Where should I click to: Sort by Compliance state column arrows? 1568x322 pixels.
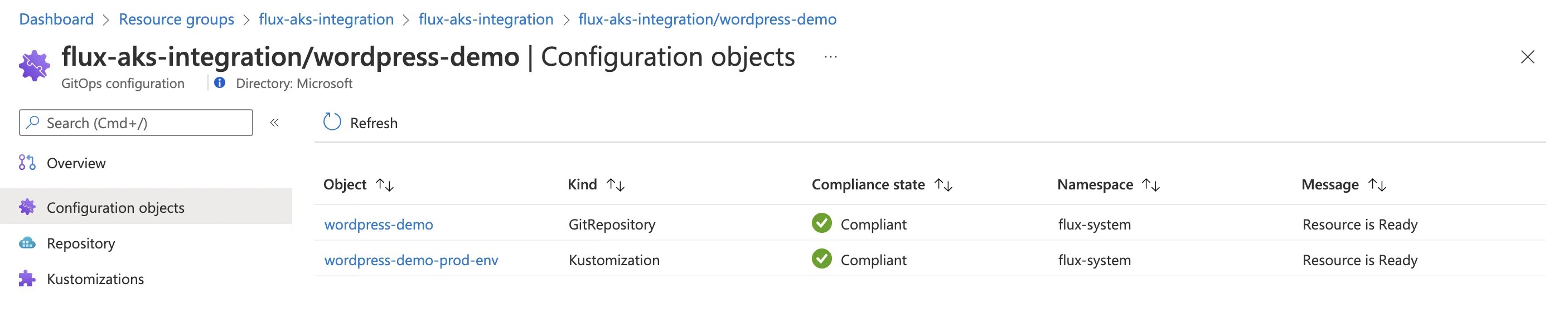pos(943,185)
